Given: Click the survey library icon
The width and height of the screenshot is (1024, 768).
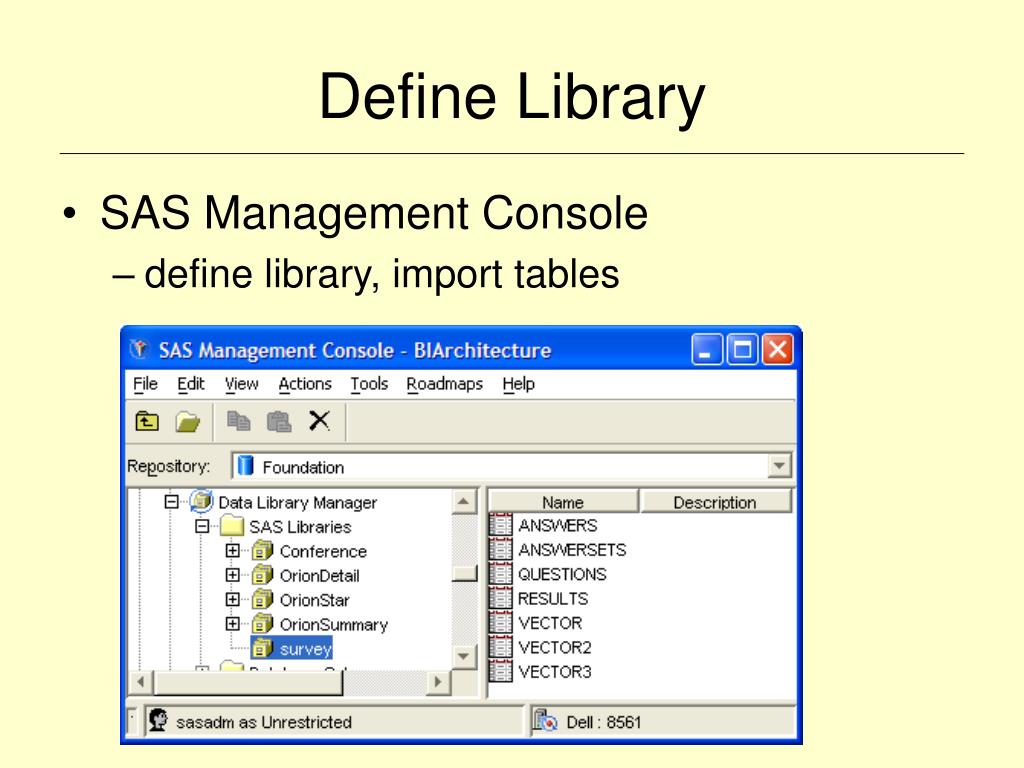Looking at the screenshot, I should click(x=263, y=648).
